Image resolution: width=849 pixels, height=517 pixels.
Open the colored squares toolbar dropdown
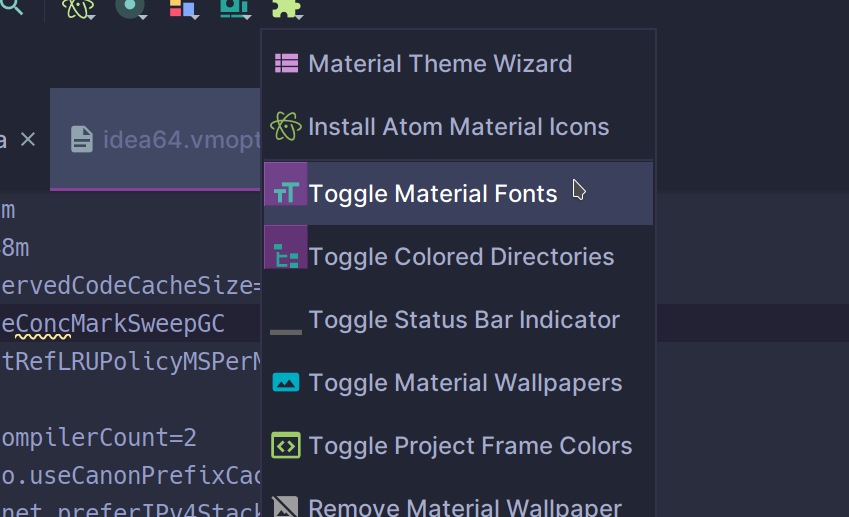coord(183,8)
